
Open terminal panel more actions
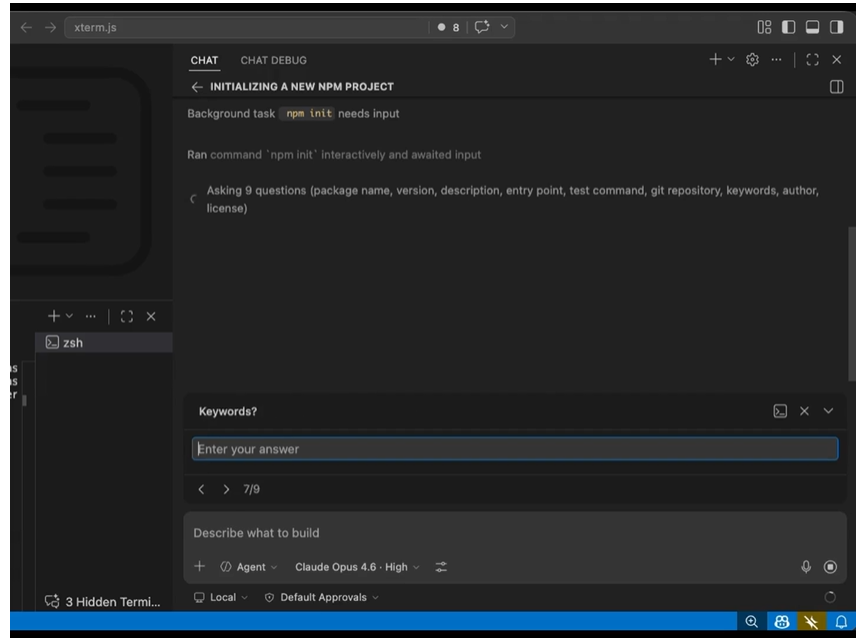[91, 316]
